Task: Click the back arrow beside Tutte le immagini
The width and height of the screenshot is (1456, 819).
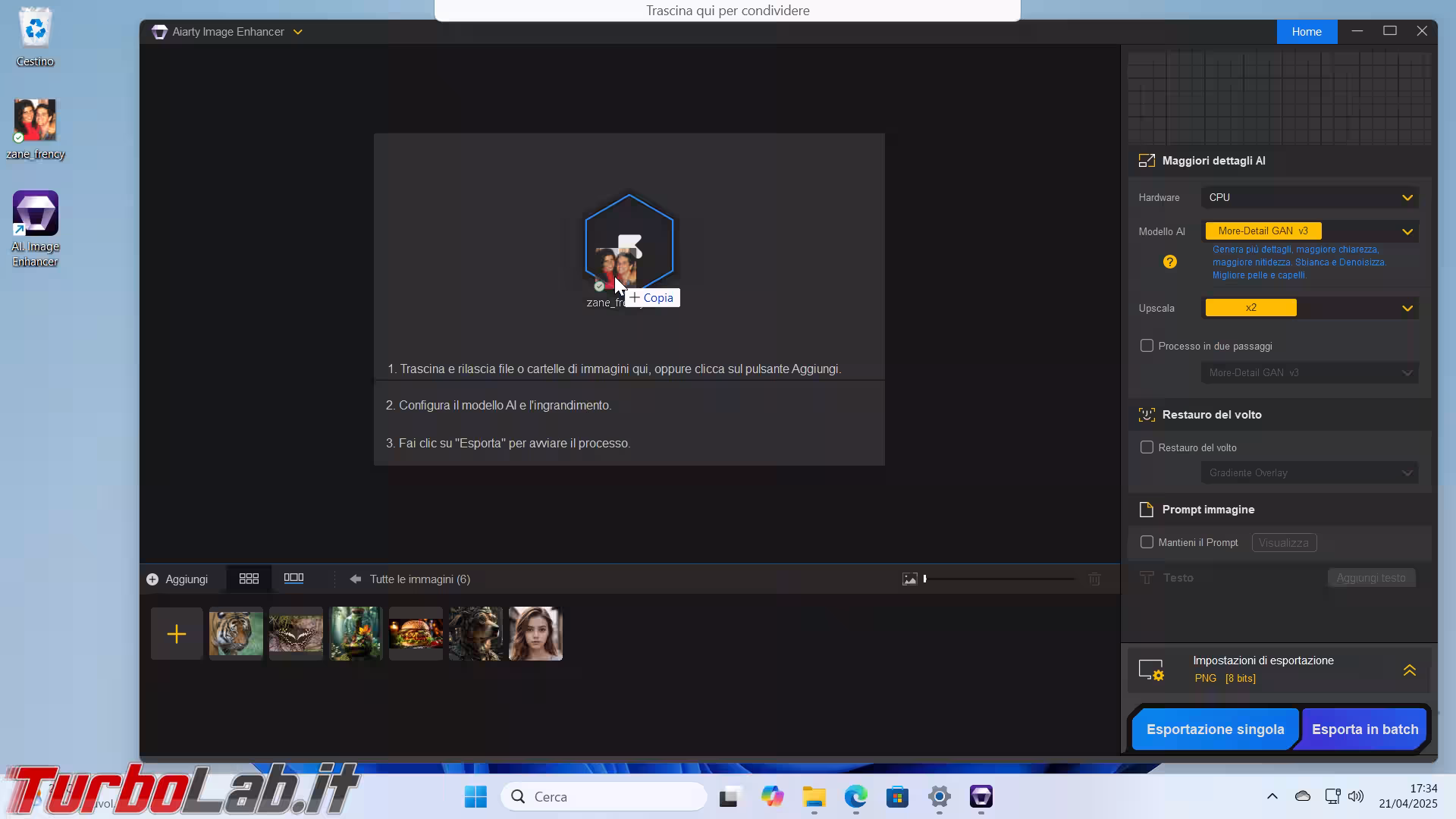Action: point(355,579)
